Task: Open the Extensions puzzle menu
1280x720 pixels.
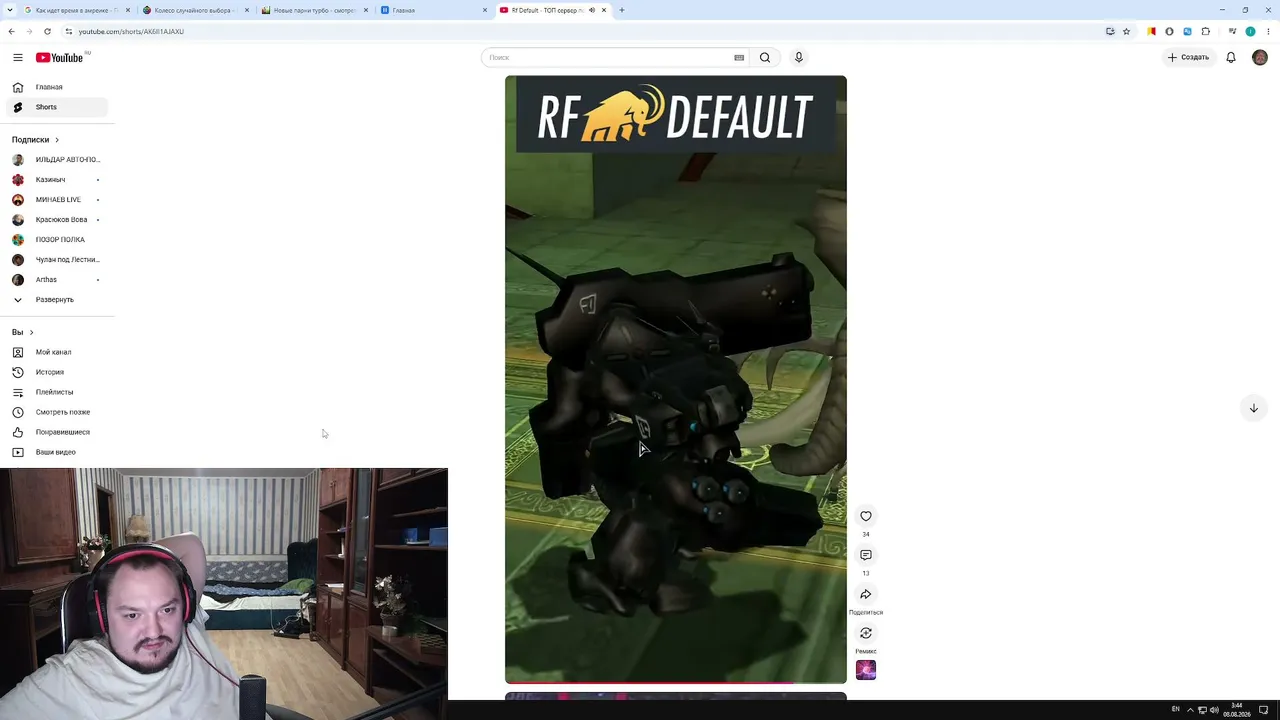Action: point(1206,31)
